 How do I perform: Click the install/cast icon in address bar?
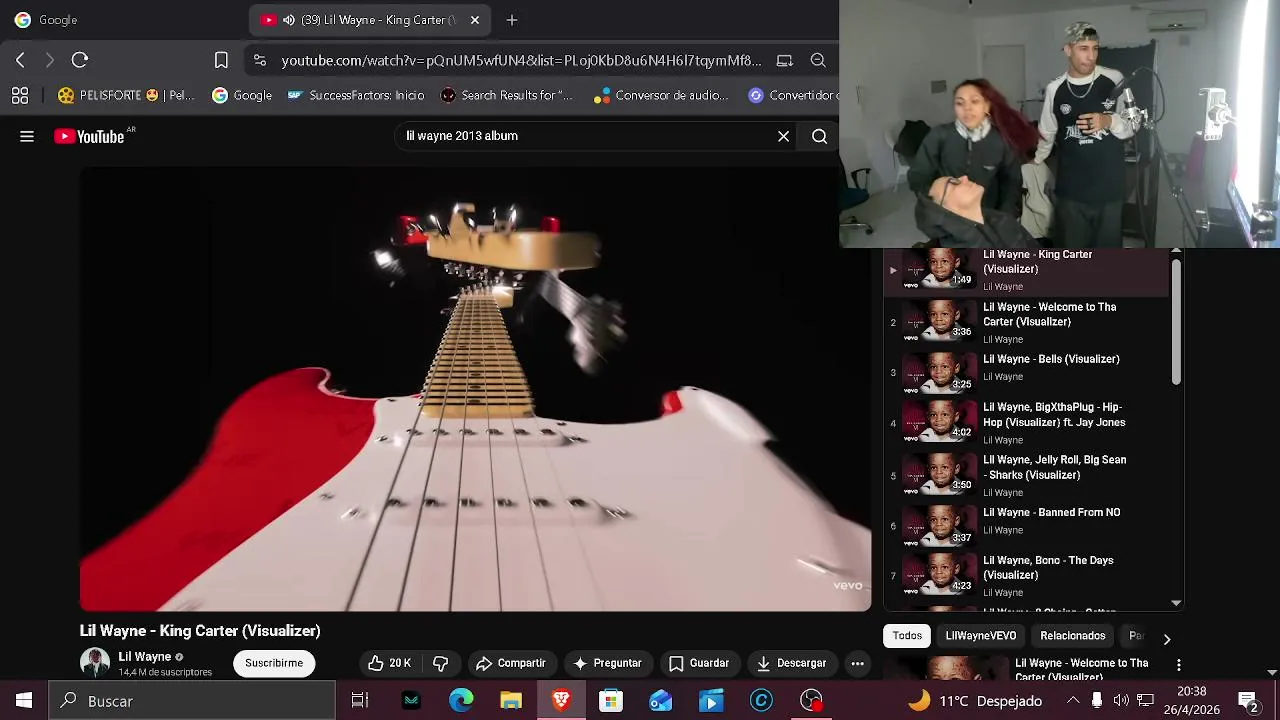785,60
